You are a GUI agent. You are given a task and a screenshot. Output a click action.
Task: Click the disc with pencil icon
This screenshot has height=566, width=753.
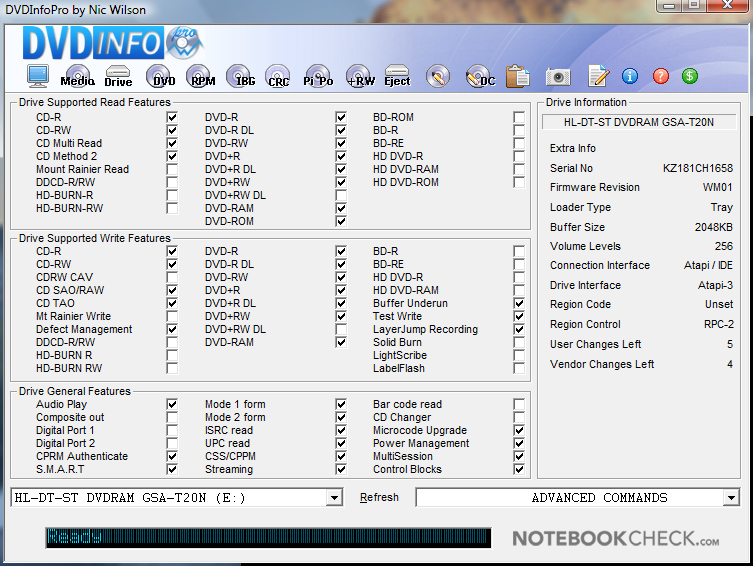(x=437, y=76)
